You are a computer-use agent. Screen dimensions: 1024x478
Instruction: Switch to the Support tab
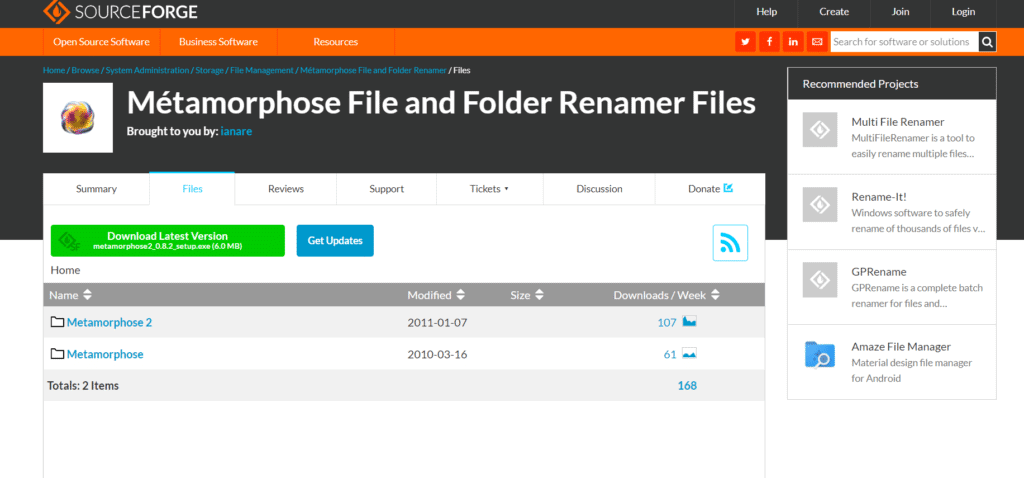tap(387, 189)
